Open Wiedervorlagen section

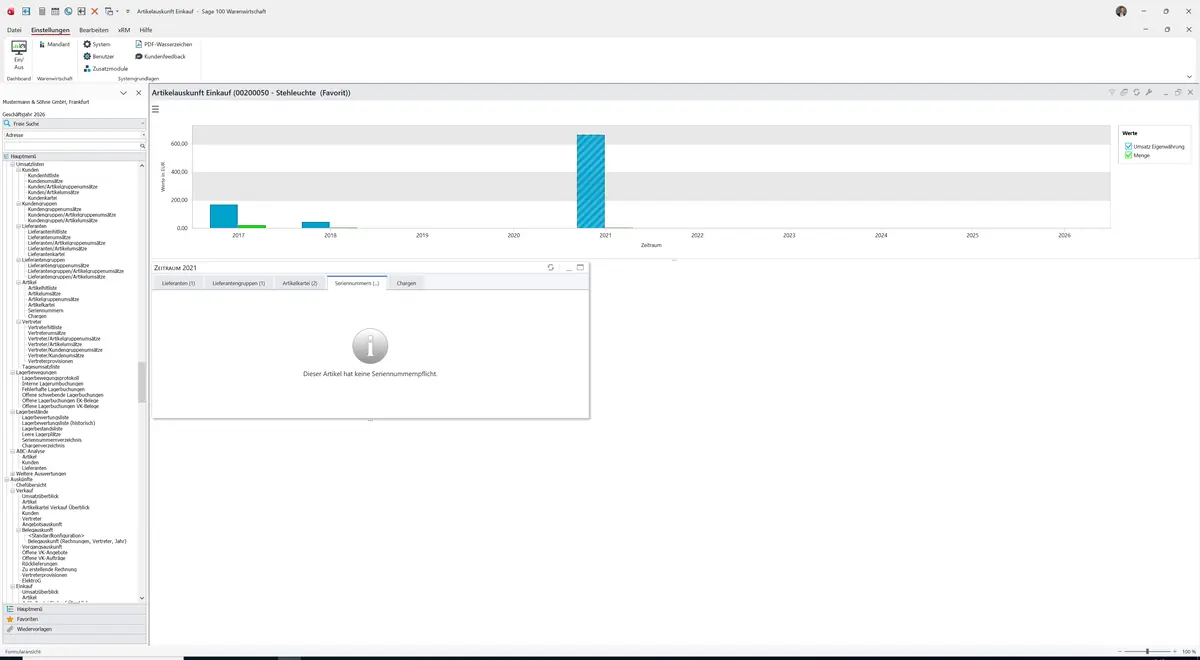click(74, 629)
